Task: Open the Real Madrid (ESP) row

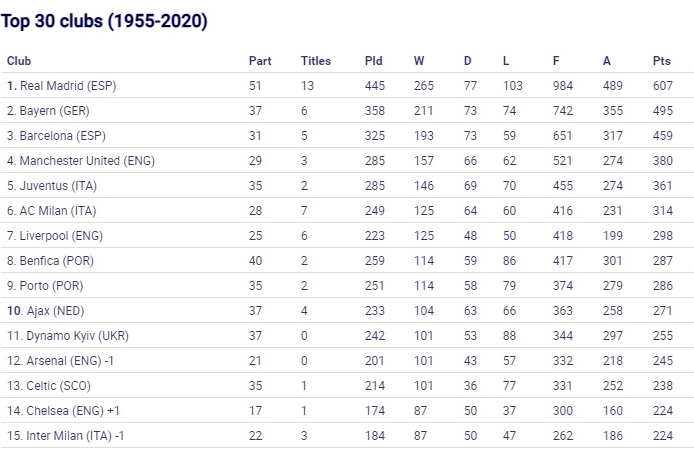Action: coord(347,85)
